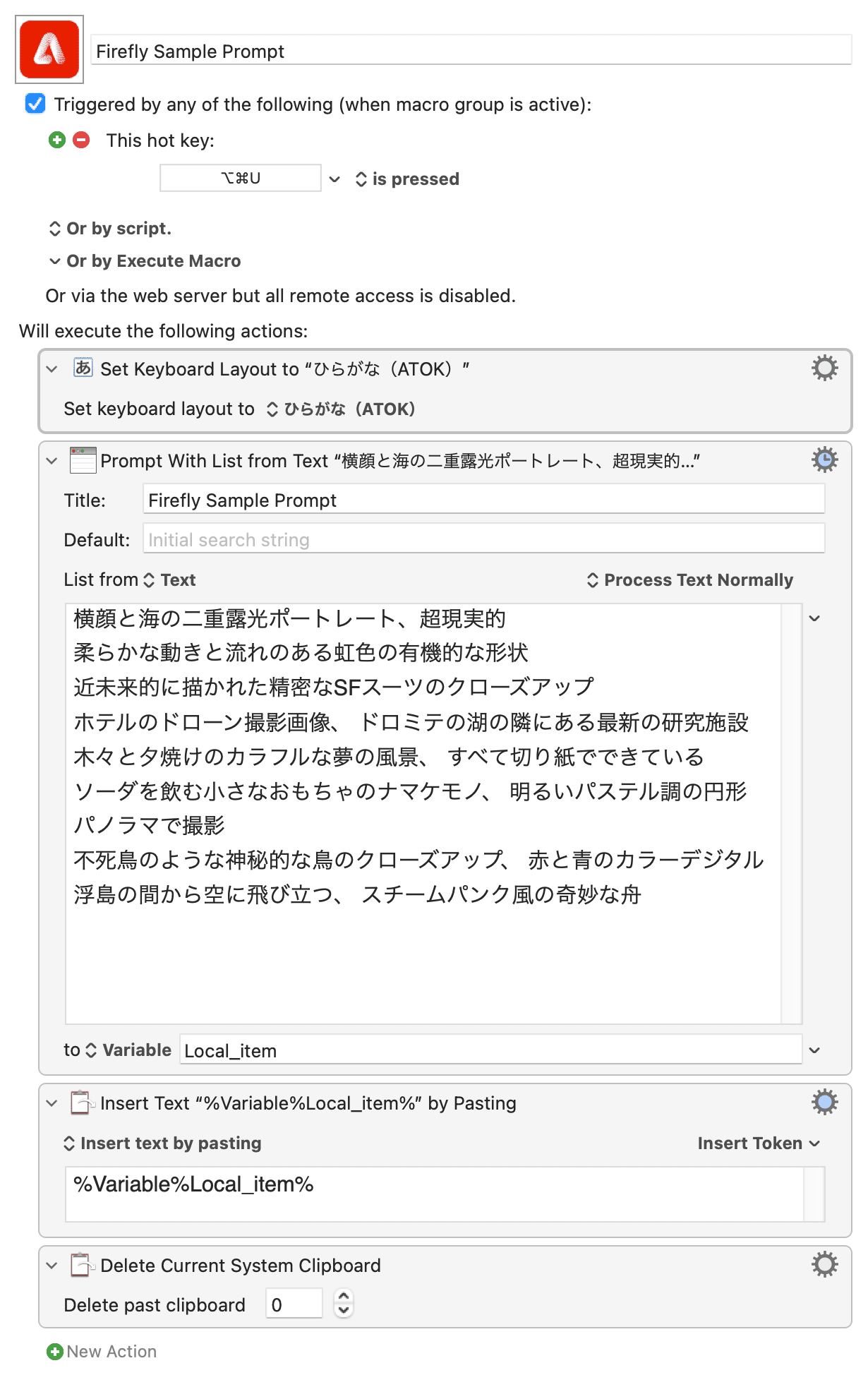Screen dimensions: 868x1375
Task: Edit the Delete past clipboard number field
Action: click(294, 1304)
